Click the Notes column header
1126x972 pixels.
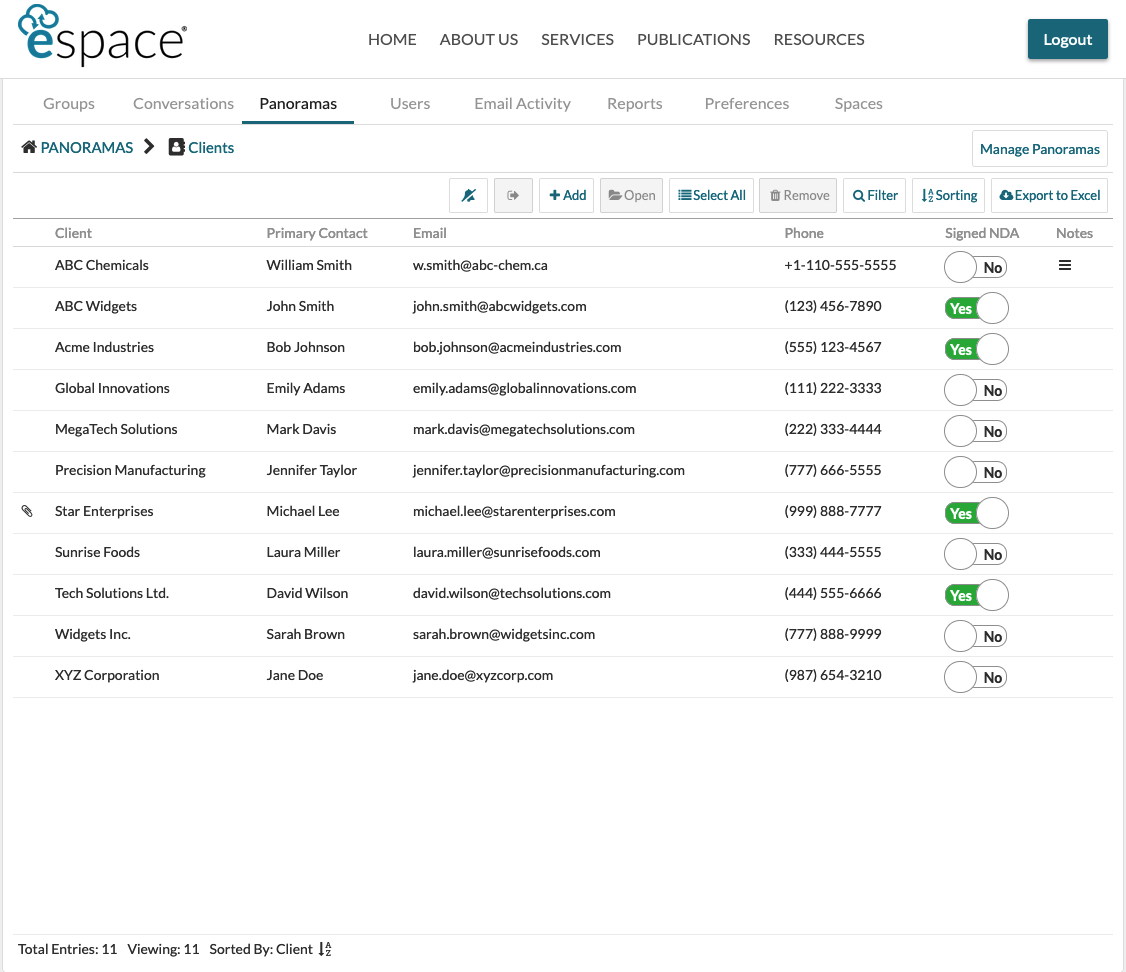coord(1074,233)
